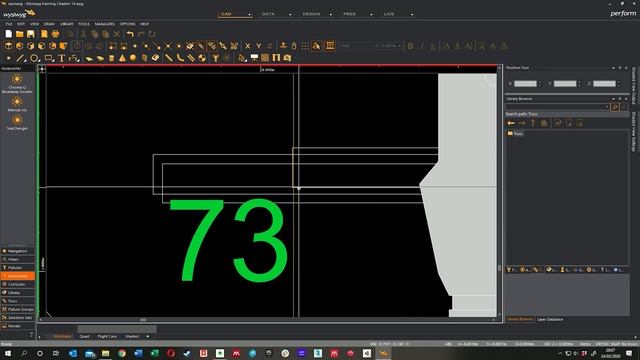Click the grid dots snap icon
Image resolution: width=640 pixels, height=360 pixels.
point(305,46)
